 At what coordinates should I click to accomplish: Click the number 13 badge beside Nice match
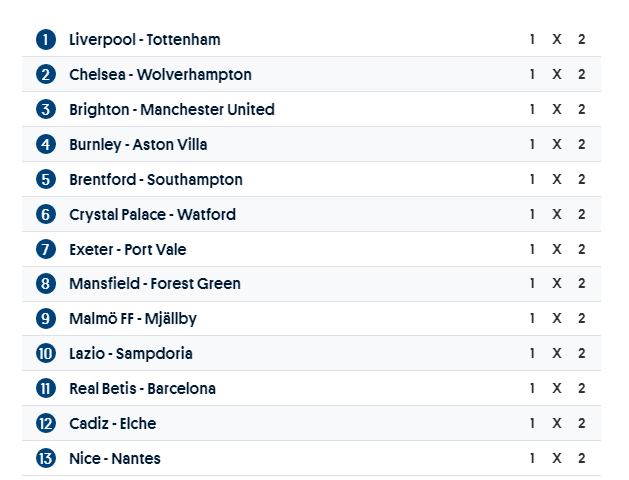(x=46, y=459)
